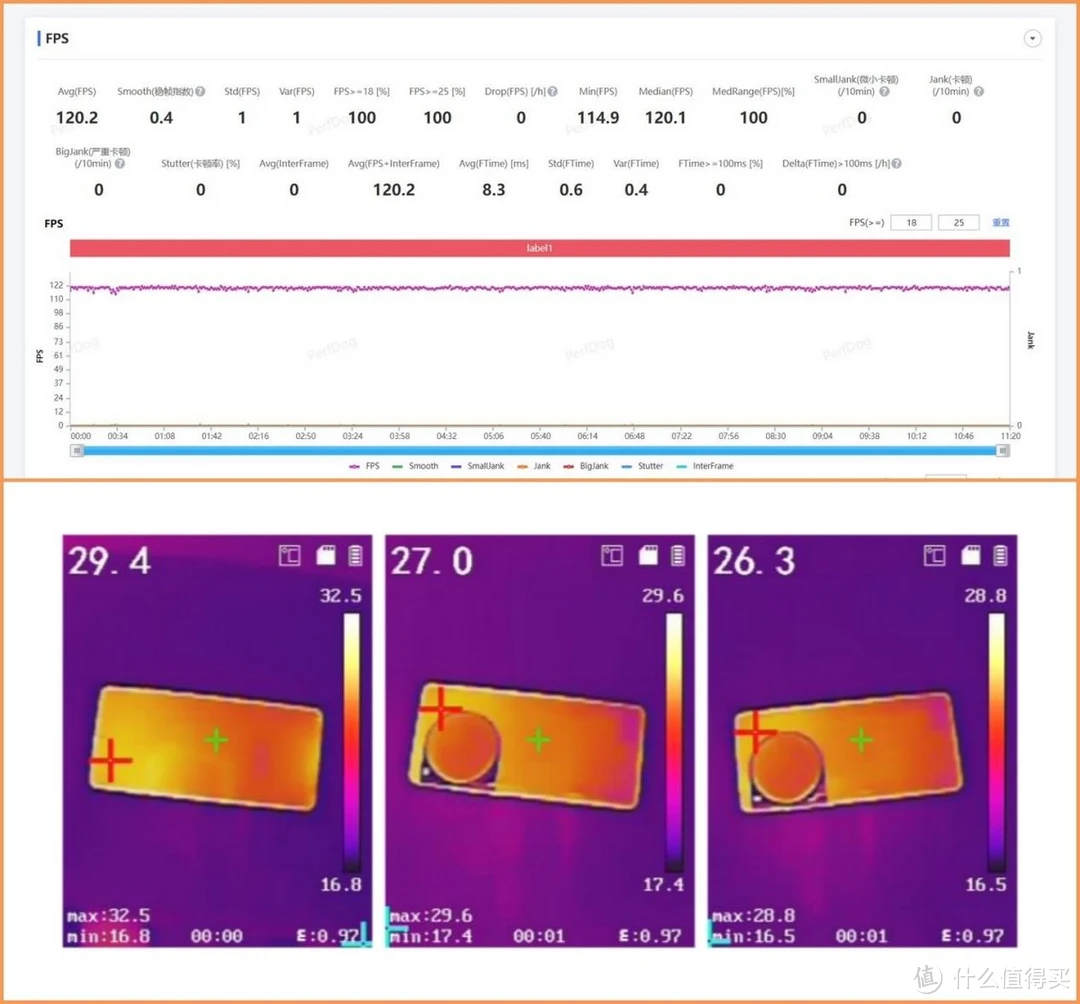Click the right handle of timeline range slider
This screenshot has width=1080, height=1004.
click(x=1003, y=451)
